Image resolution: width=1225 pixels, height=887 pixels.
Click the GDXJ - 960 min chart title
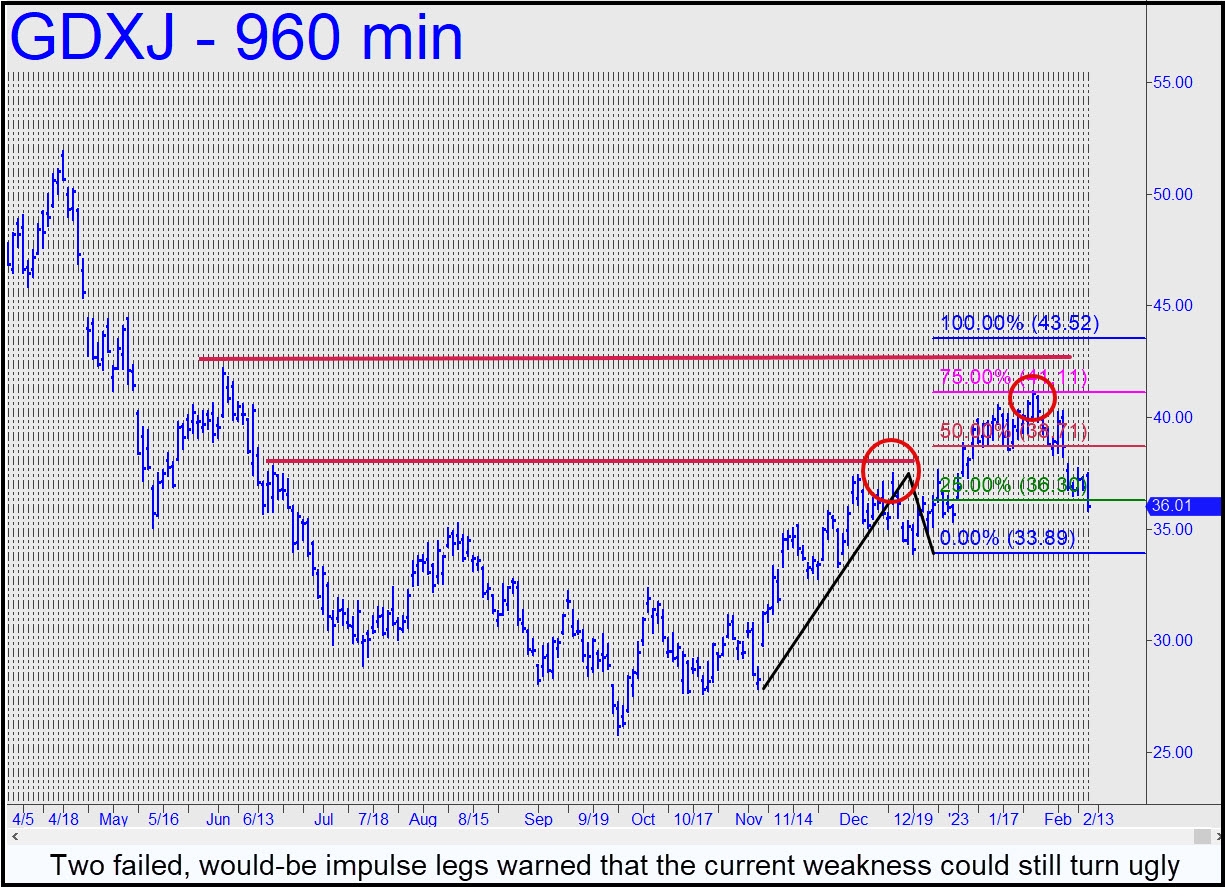click(236, 38)
